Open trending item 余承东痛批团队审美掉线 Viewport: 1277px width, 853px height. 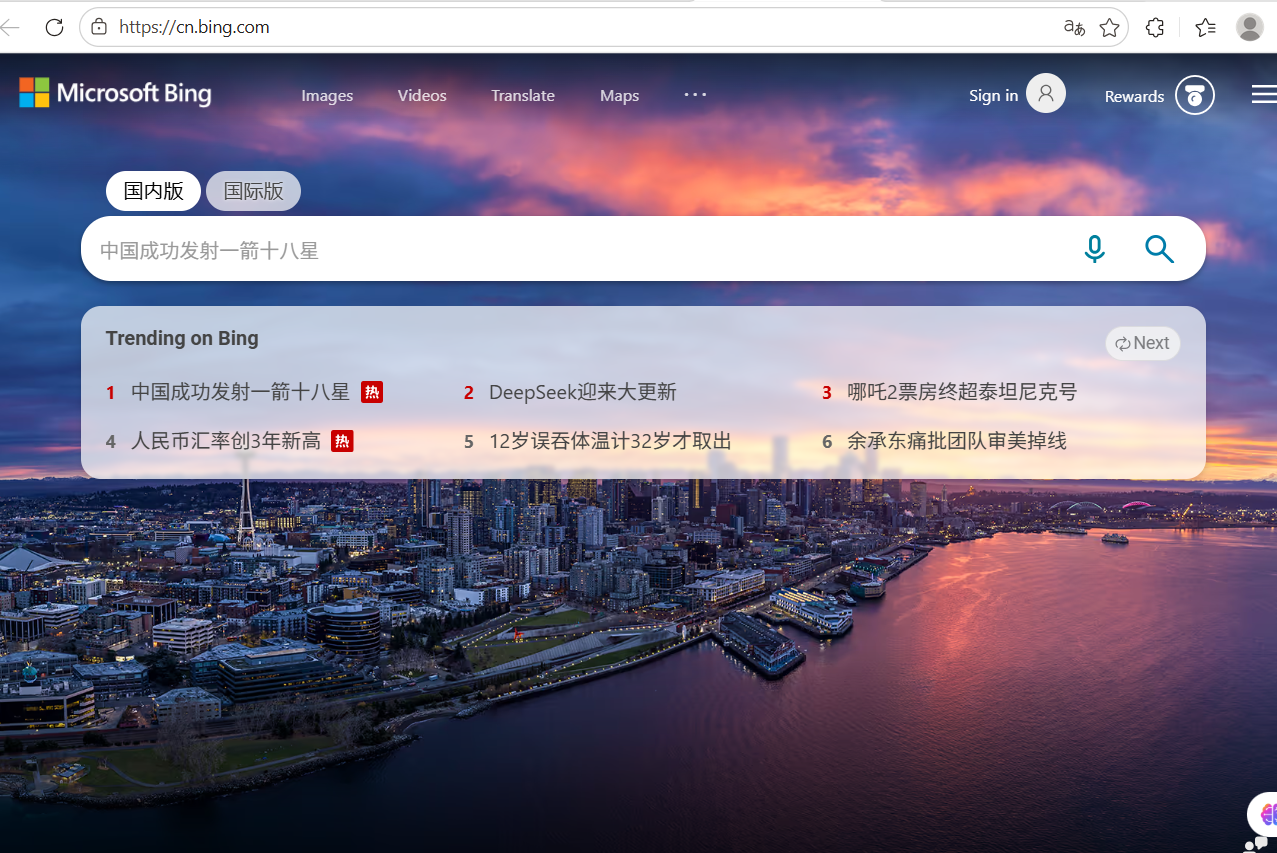tap(957, 441)
